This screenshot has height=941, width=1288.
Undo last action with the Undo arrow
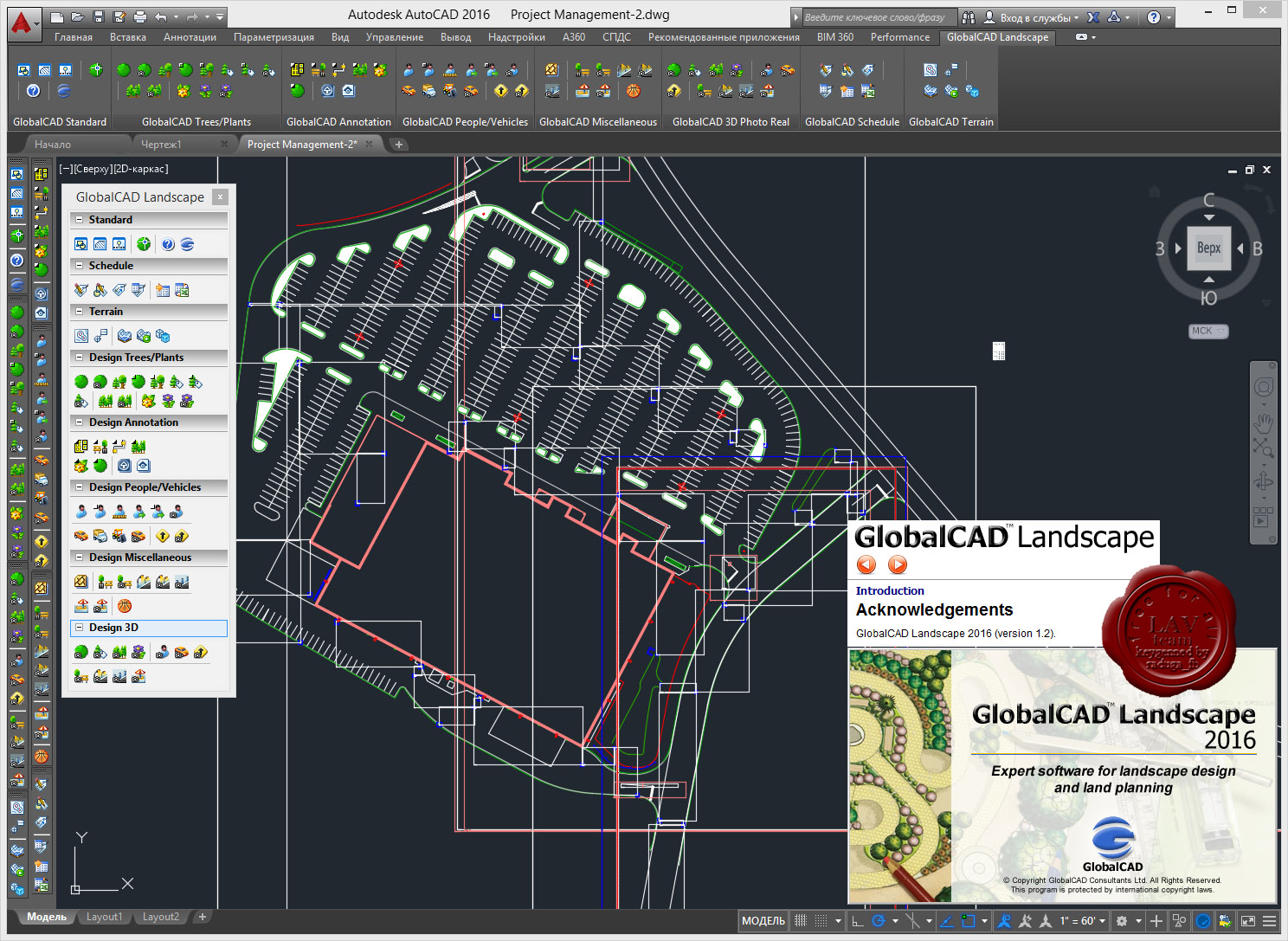point(162,16)
